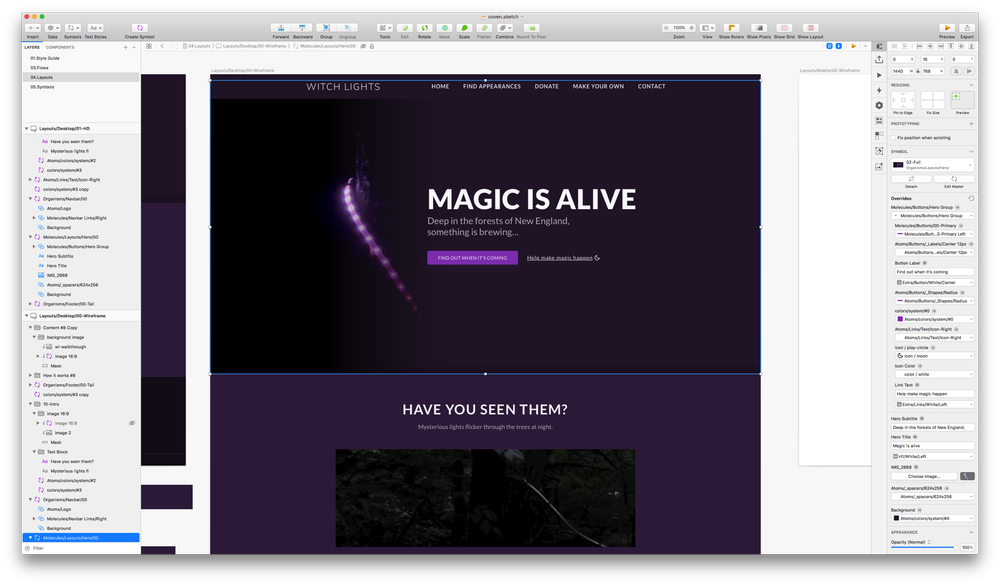Click the Rotate tool icon
The image size is (1000, 585).
coord(424,28)
